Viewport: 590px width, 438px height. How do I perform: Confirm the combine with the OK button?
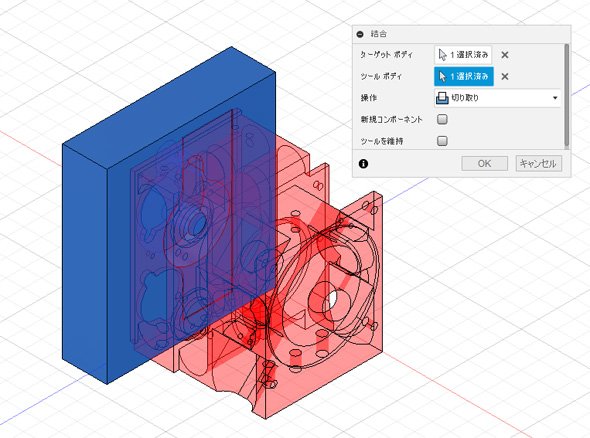(x=485, y=164)
